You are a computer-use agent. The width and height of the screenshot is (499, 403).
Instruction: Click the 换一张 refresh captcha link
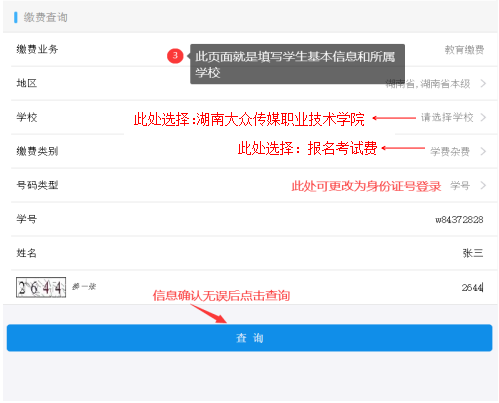pyautogui.click(x=84, y=287)
